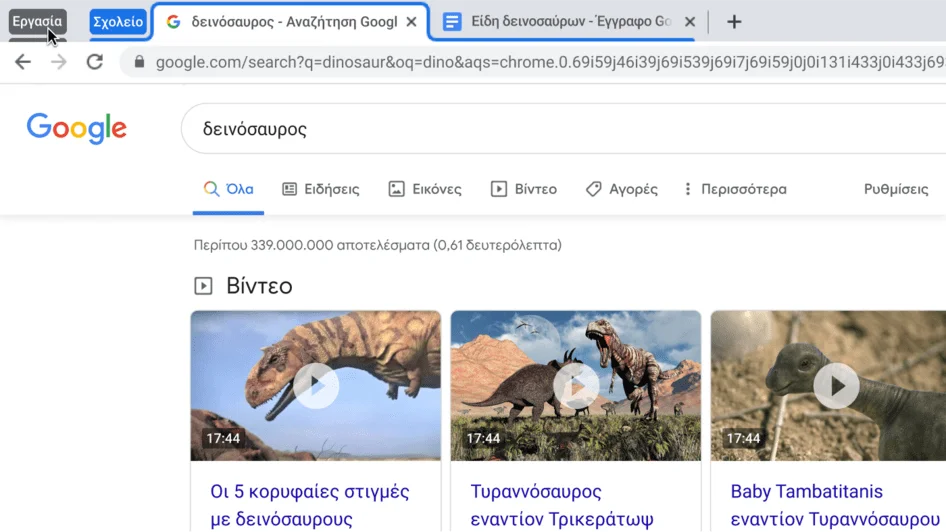946x532 pixels.
Task: Play the Τυραννόσαυρος εναντίον Τρικεράτωψ video
Action: click(576, 385)
